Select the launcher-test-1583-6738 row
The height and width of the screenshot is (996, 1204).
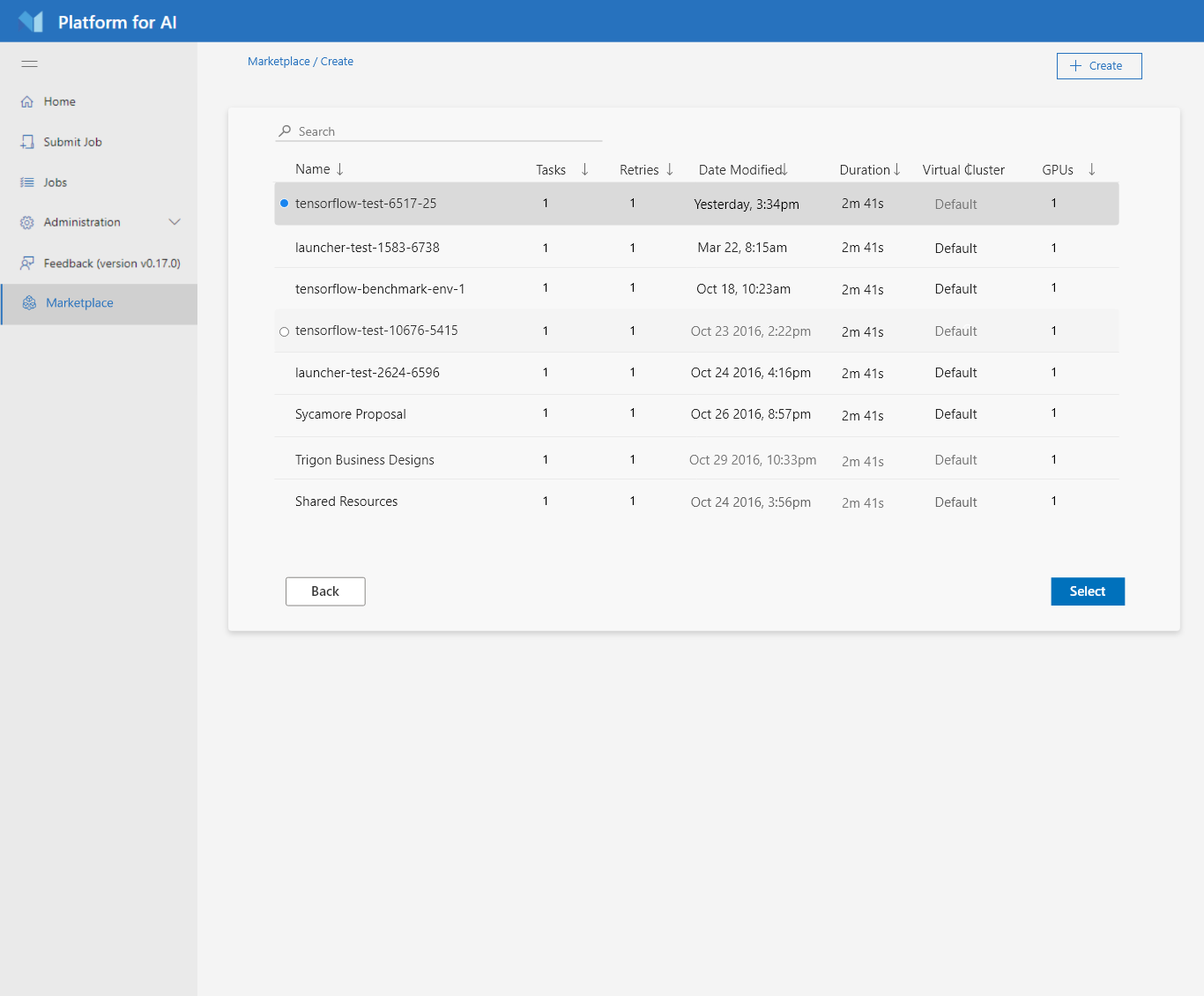point(696,247)
